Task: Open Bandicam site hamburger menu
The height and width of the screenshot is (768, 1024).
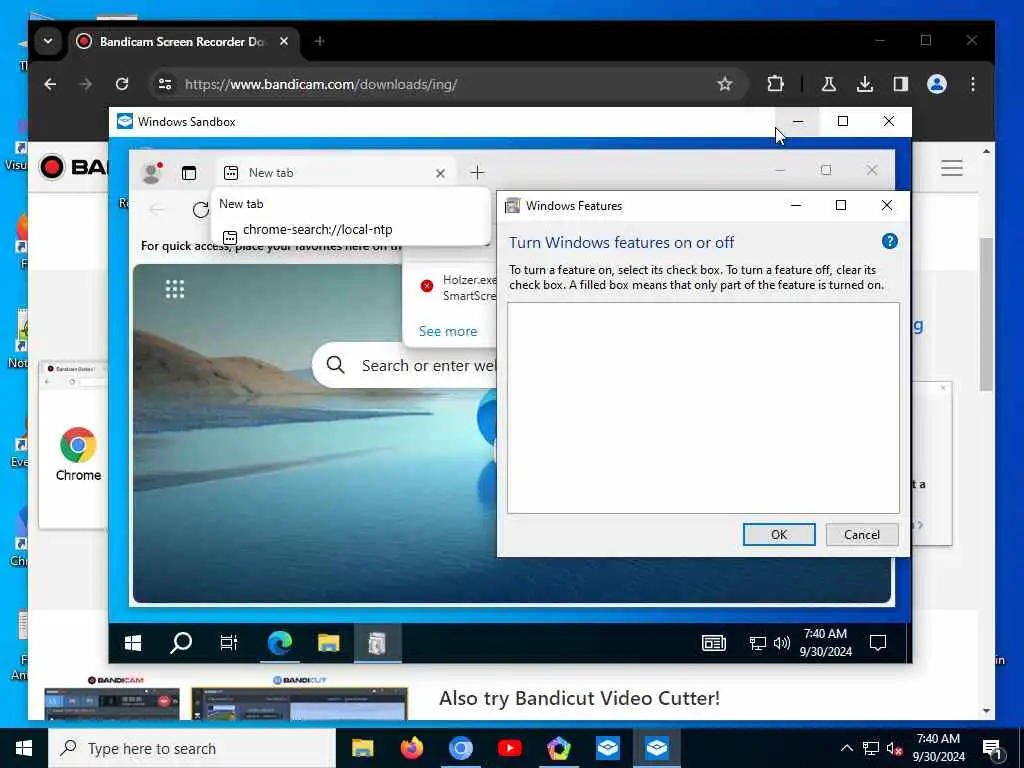Action: pos(952,168)
